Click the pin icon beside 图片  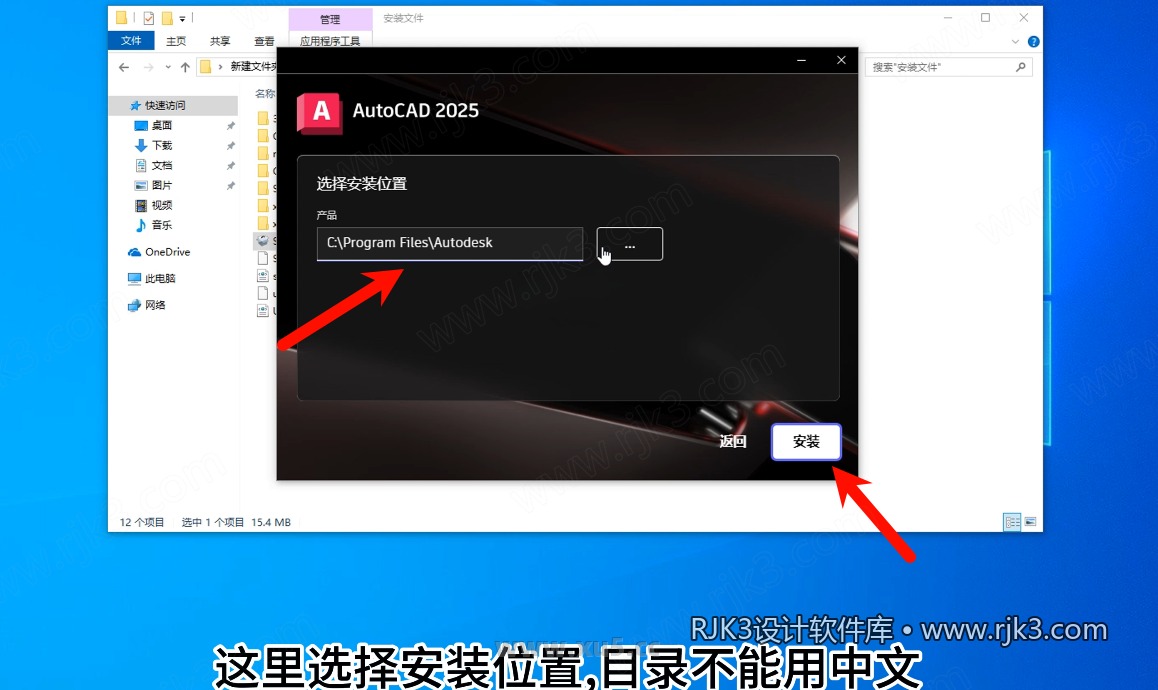point(230,185)
